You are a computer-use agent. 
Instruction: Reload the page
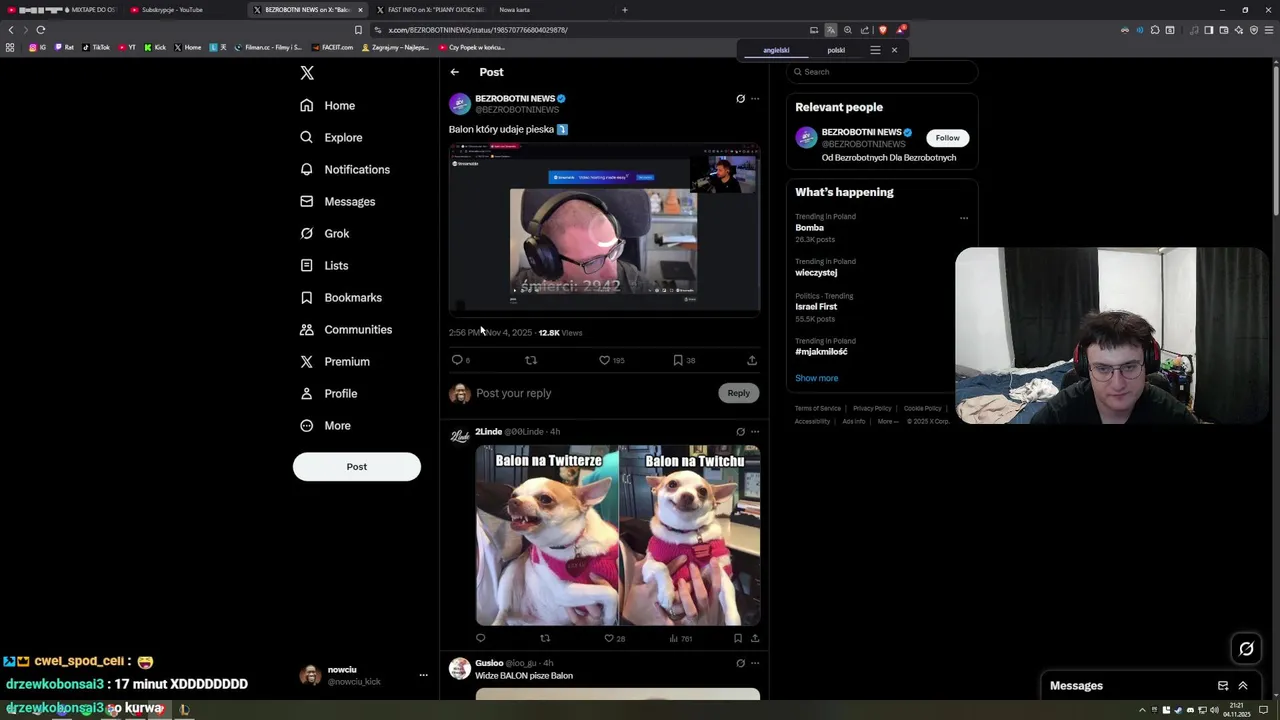[41, 30]
